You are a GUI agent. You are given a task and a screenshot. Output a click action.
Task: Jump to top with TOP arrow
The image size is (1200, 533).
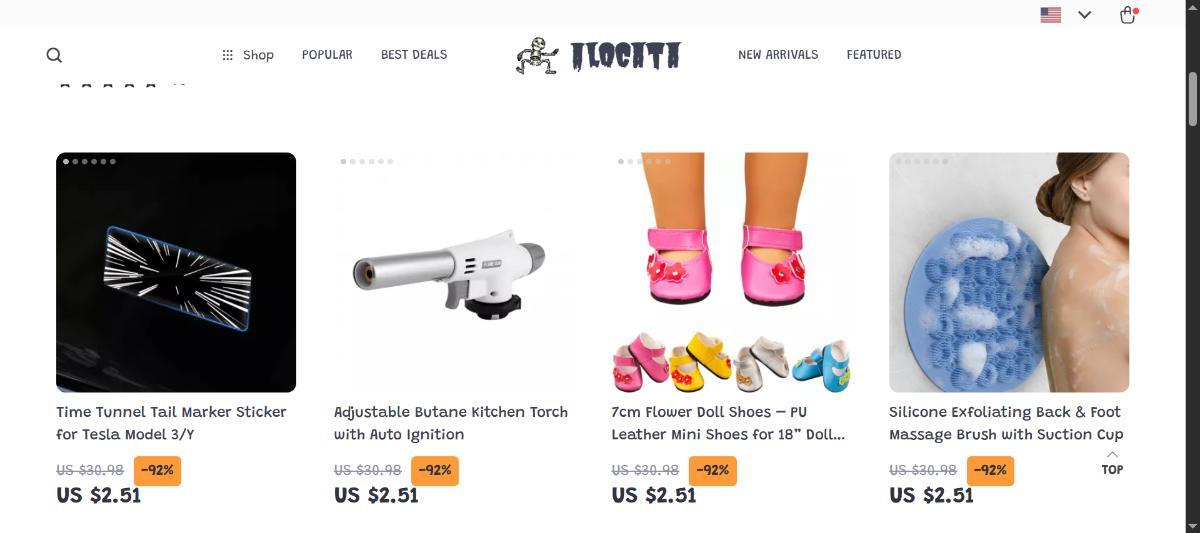(1112, 462)
